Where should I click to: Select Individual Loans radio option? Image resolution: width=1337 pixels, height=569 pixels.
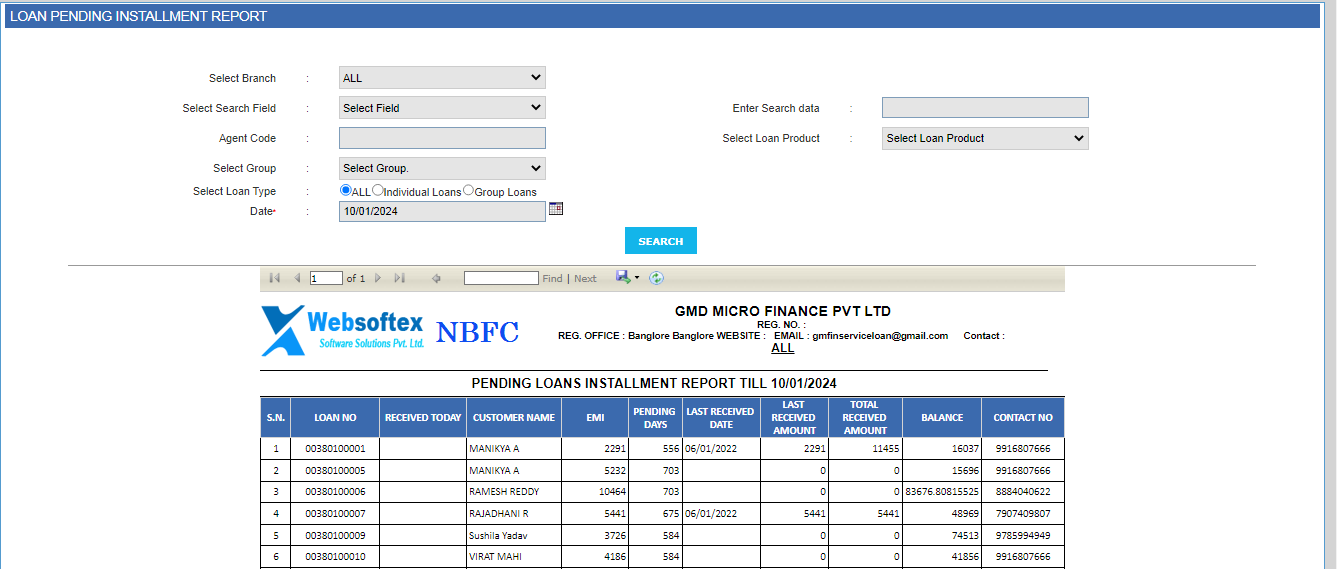point(377,190)
